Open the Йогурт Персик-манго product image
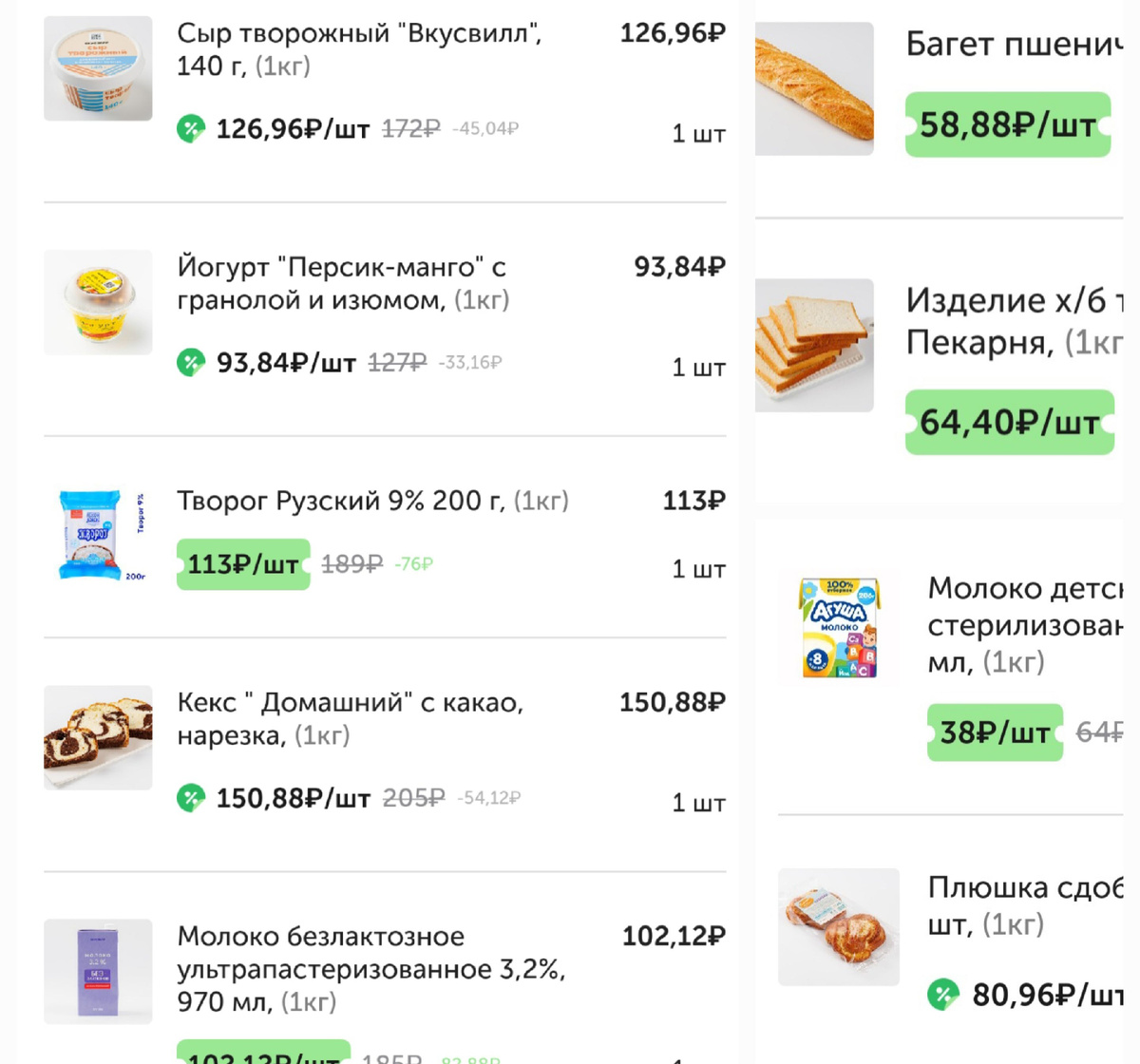Image resolution: width=1140 pixels, height=1064 pixels. click(98, 302)
